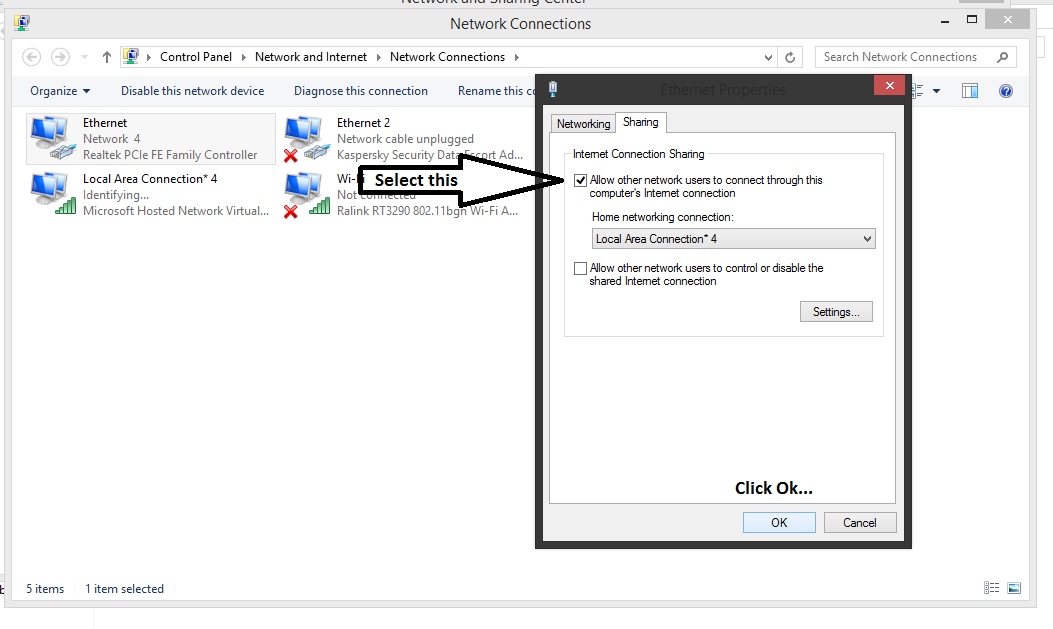Viewport: 1053px width, 629px height.
Task: Click the Identifying... status text
Action: point(116,195)
